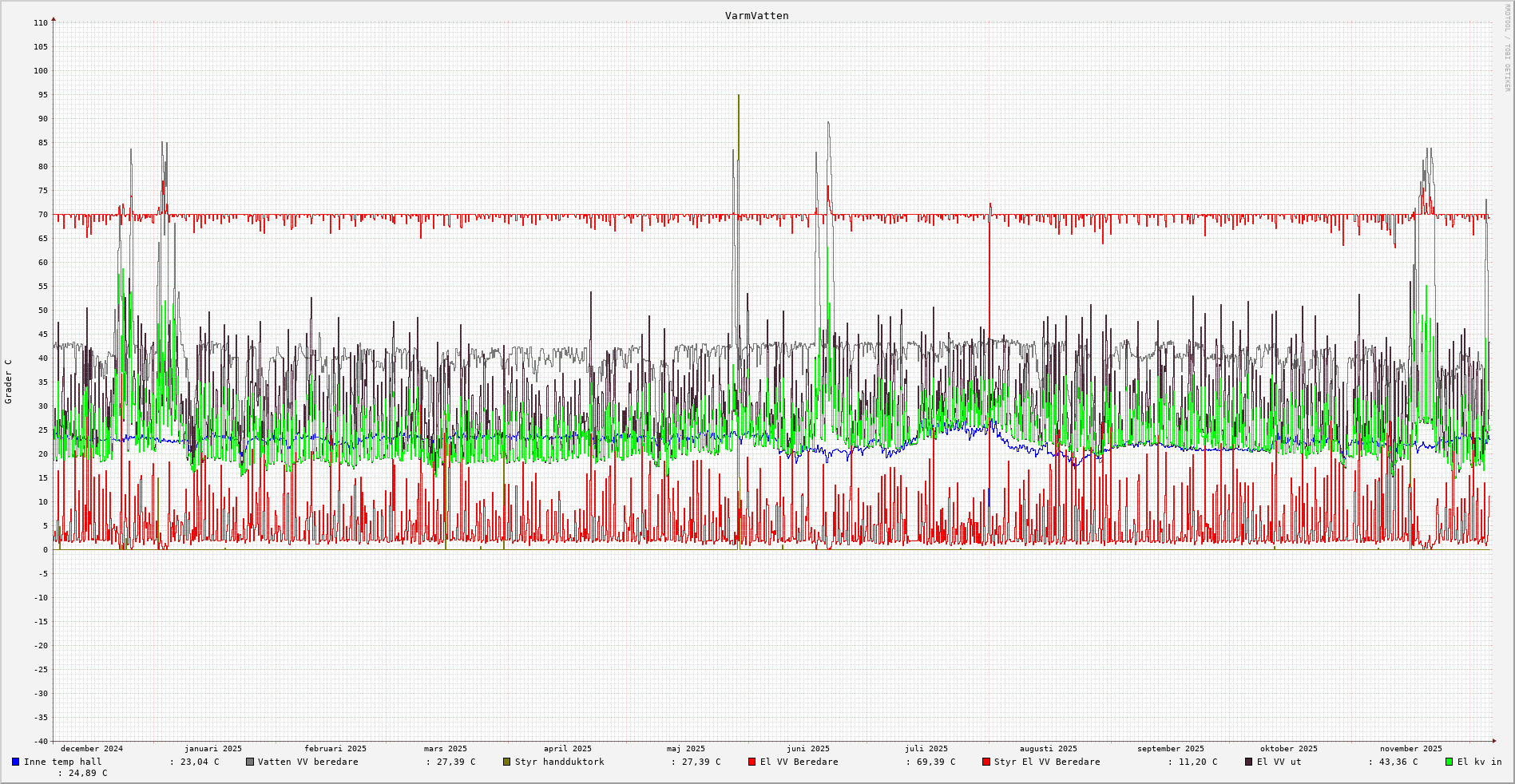Click the 110 value on the Y axis
The image size is (1515, 784).
tap(41, 23)
